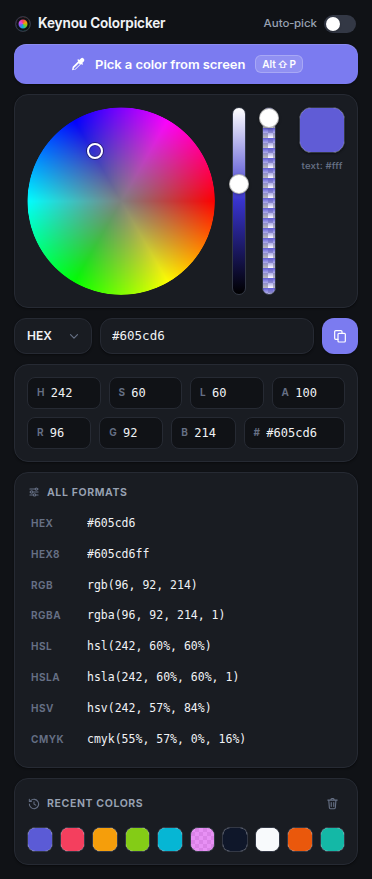Click the # hex field in the channels panel
Viewport: 372px width, 879px height.
point(294,433)
